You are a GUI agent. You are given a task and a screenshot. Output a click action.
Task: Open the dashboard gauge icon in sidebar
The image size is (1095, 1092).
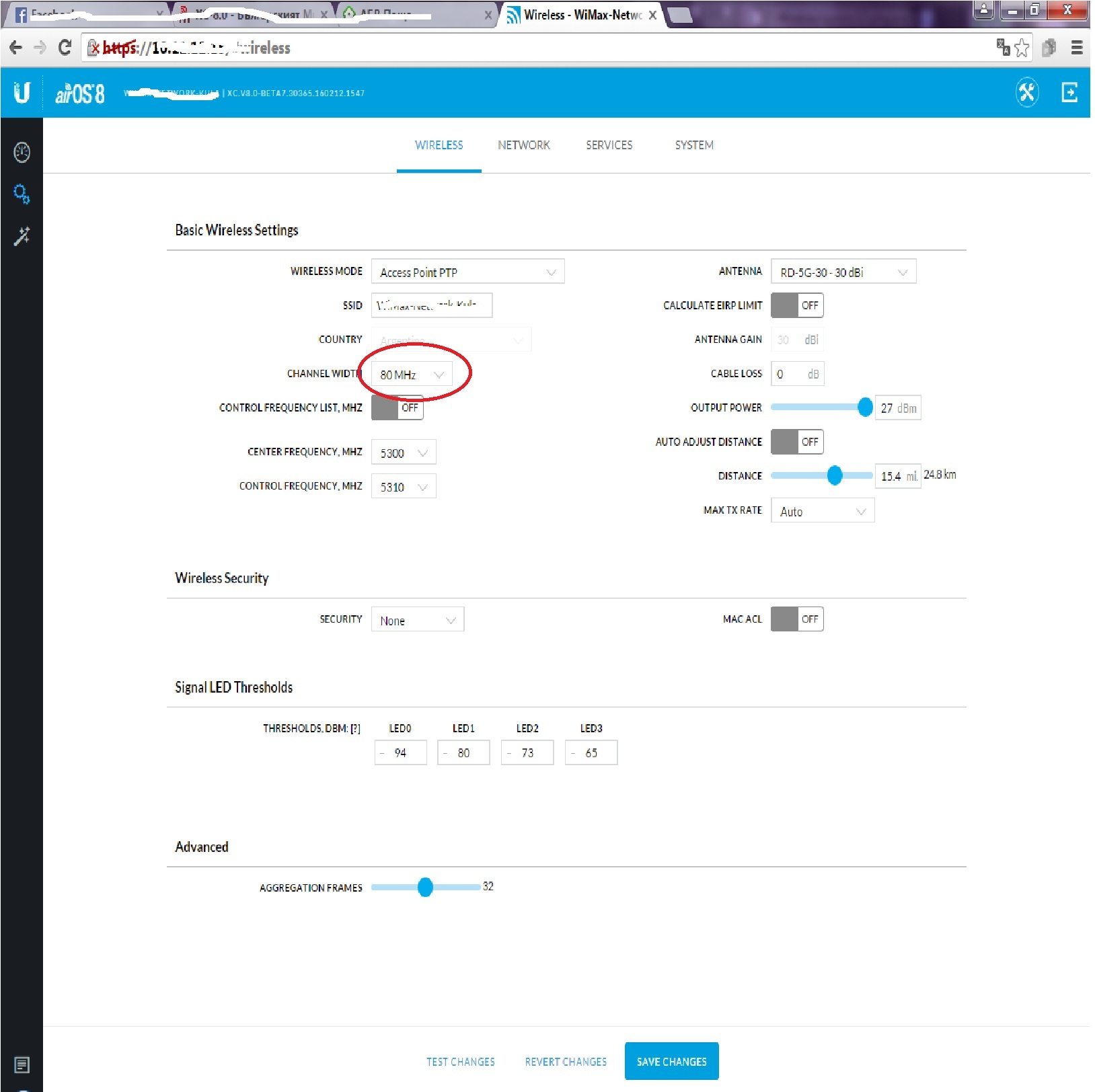point(22,152)
